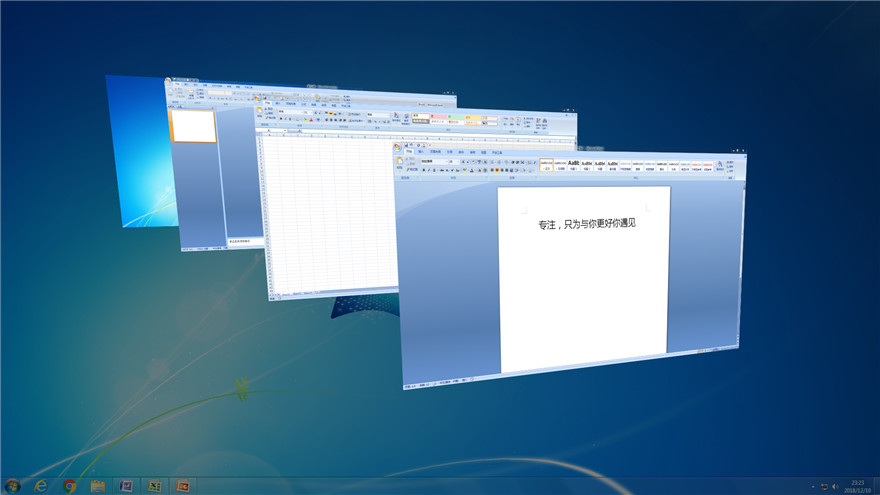Click the Format Painter in the Word ribbon
This screenshot has height=495, width=880.
click(412, 169)
